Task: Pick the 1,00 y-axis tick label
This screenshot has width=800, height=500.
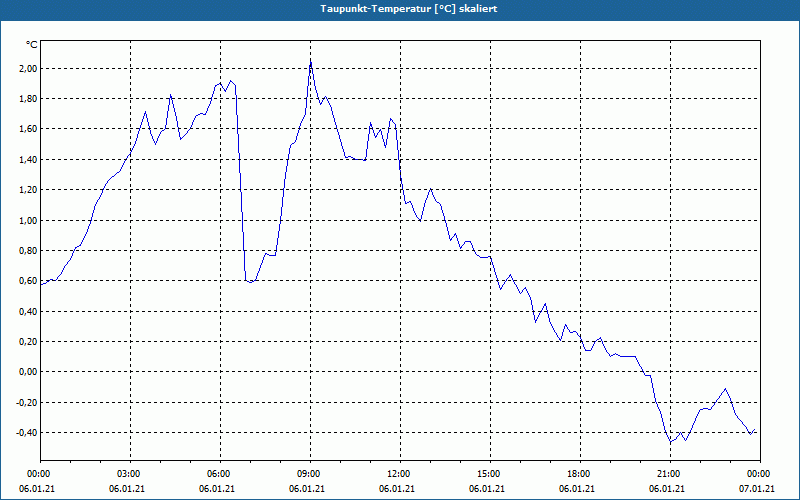Action: point(27,220)
